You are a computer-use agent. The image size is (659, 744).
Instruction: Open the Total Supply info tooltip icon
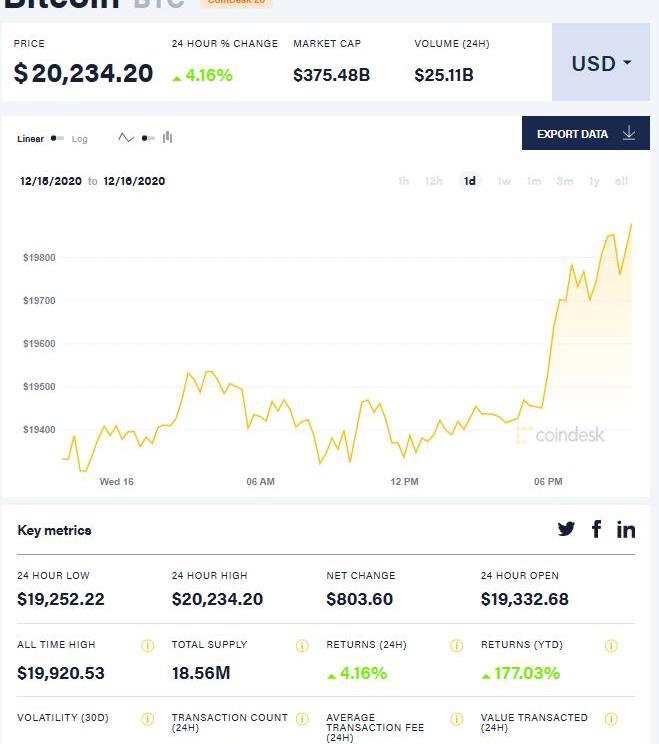point(302,646)
